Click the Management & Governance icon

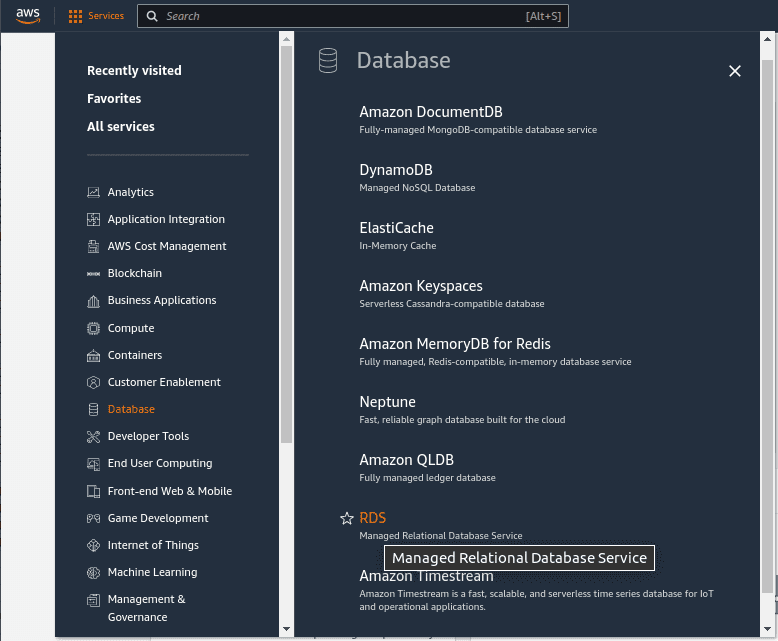pos(93,600)
